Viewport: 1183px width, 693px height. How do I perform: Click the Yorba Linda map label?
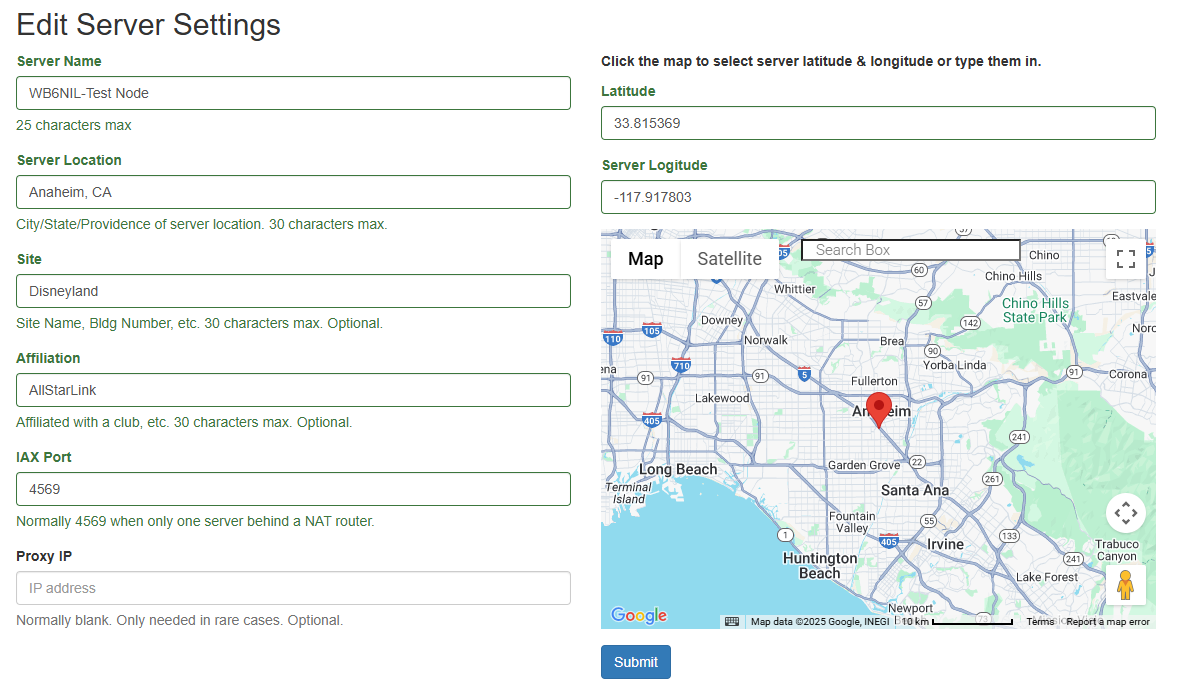[x=954, y=365]
